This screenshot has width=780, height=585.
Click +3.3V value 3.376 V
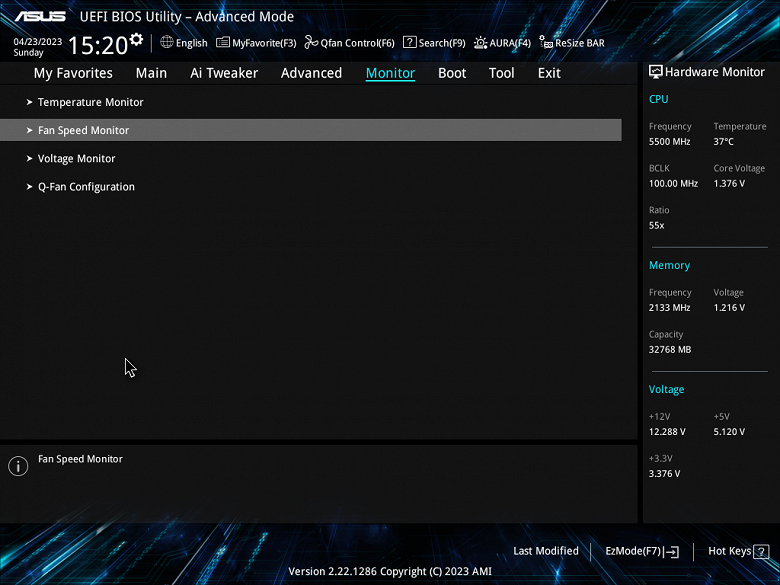click(665, 474)
